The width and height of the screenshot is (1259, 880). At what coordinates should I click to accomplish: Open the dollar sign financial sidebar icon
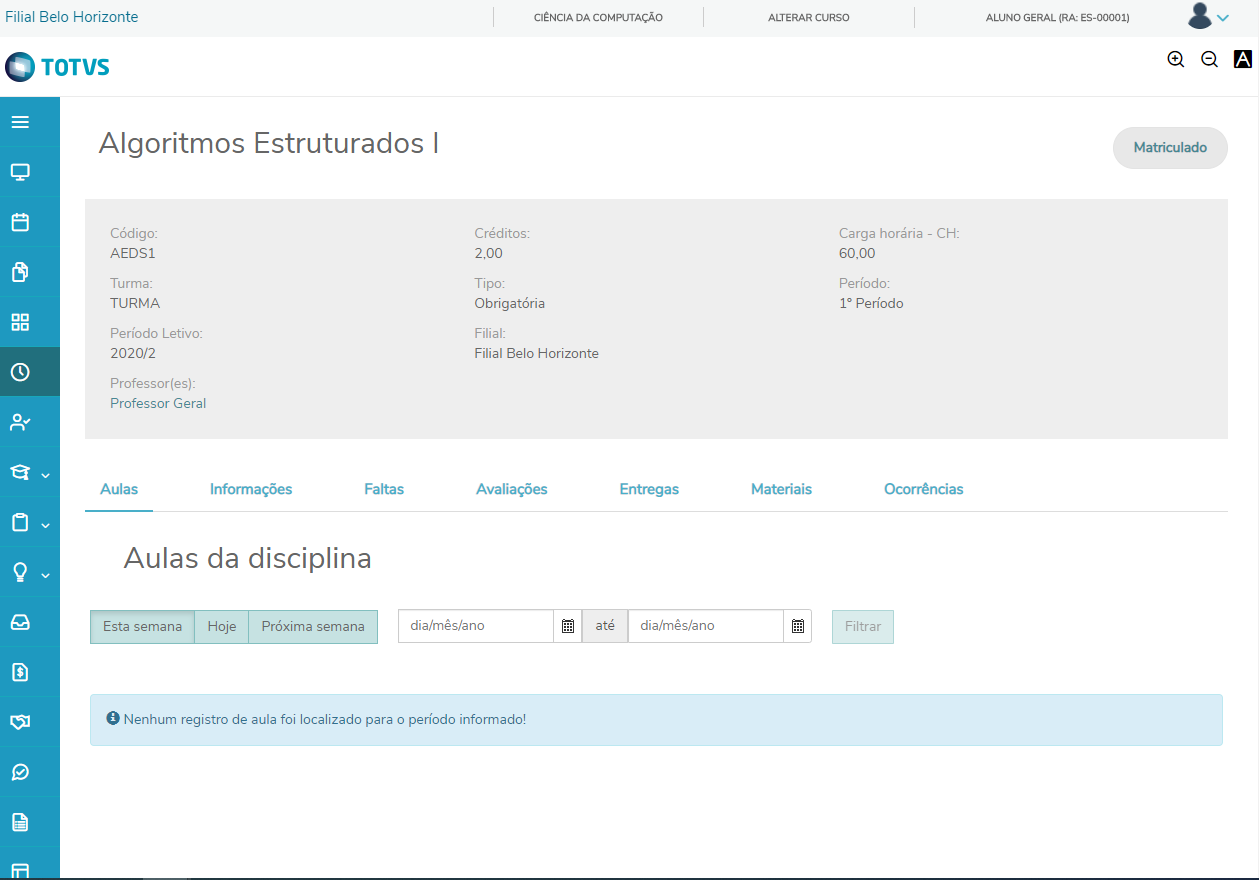coord(20,672)
